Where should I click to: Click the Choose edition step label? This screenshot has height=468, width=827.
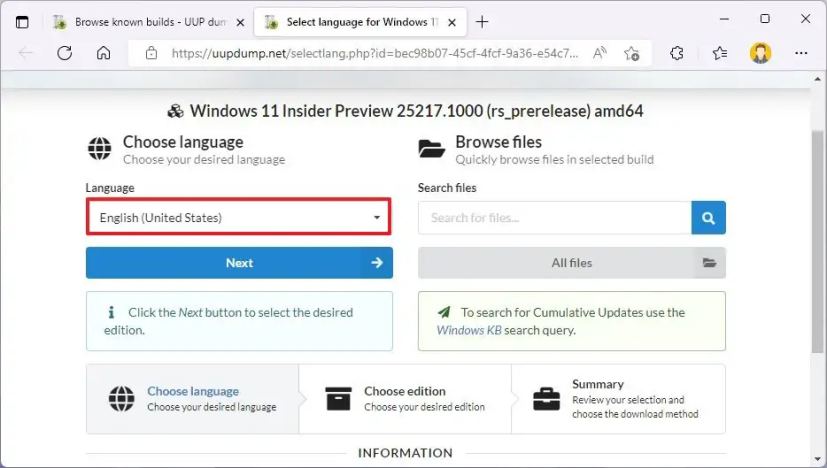coord(405,391)
